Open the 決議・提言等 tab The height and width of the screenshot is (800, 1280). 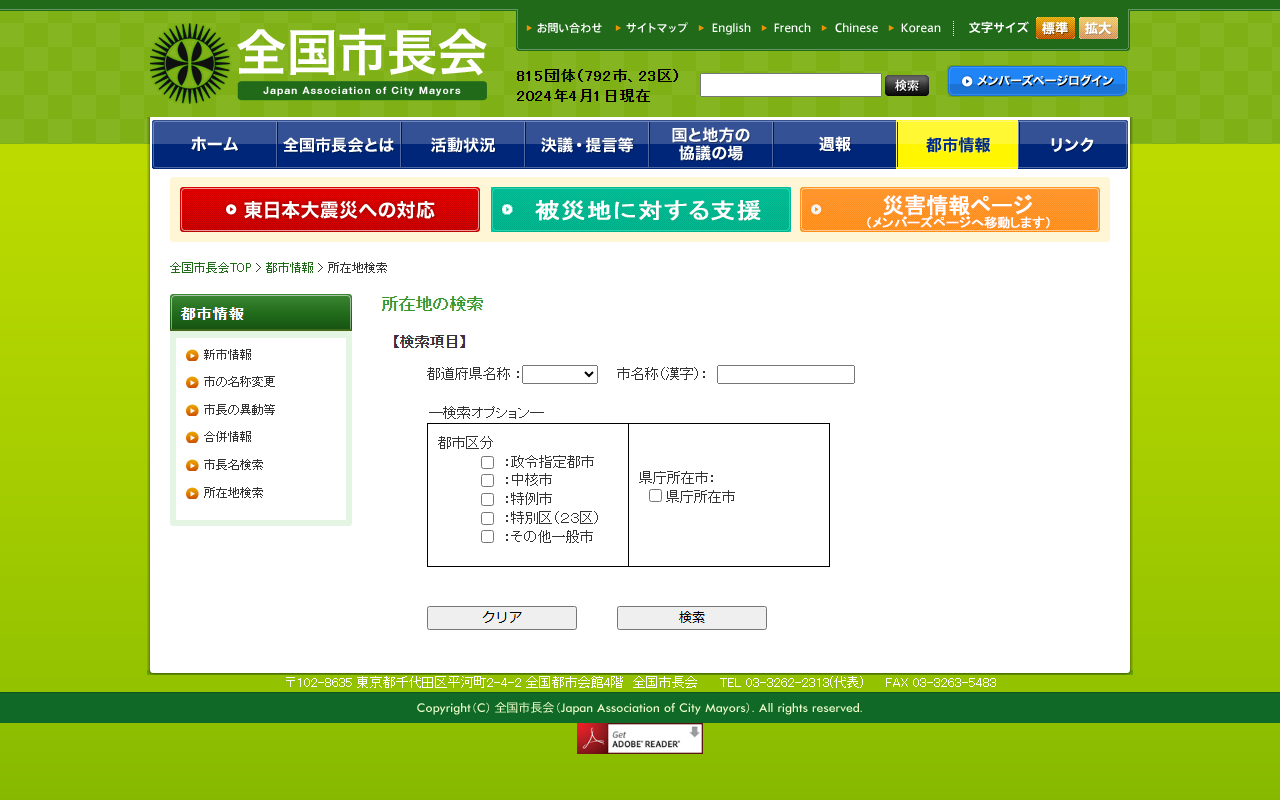[587, 145]
